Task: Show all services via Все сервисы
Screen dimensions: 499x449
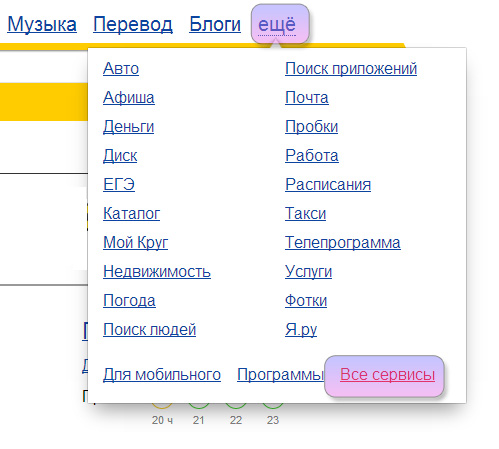Action: pyautogui.click(x=387, y=374)
